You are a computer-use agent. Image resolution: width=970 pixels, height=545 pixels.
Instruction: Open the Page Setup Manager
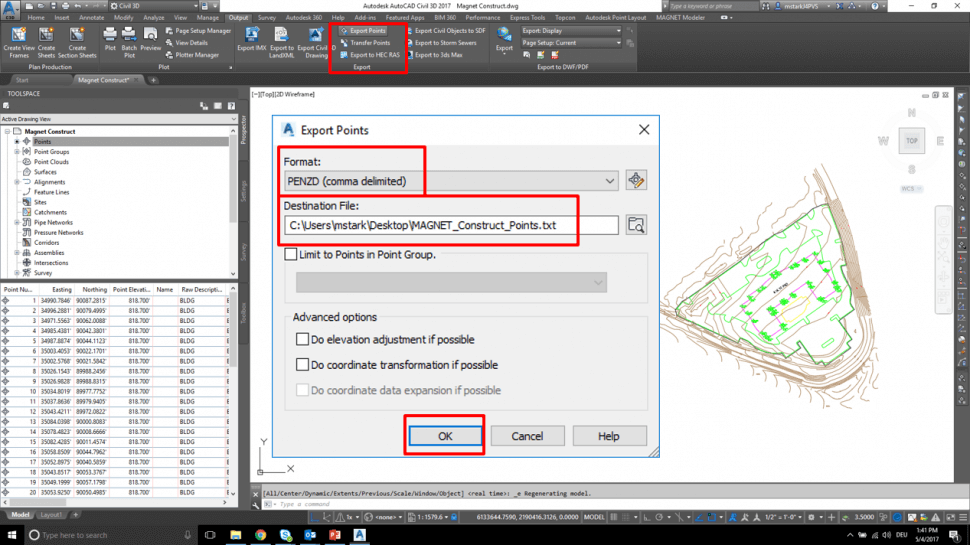198,30
